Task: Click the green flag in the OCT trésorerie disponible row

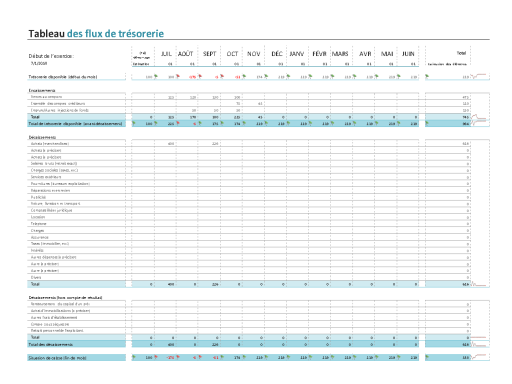Action: point(244,76)
